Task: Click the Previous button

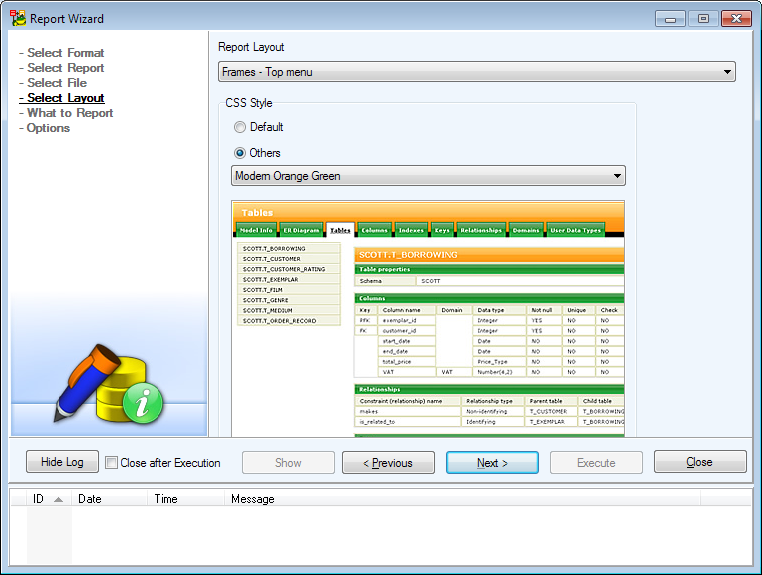Action: [388, 463]
